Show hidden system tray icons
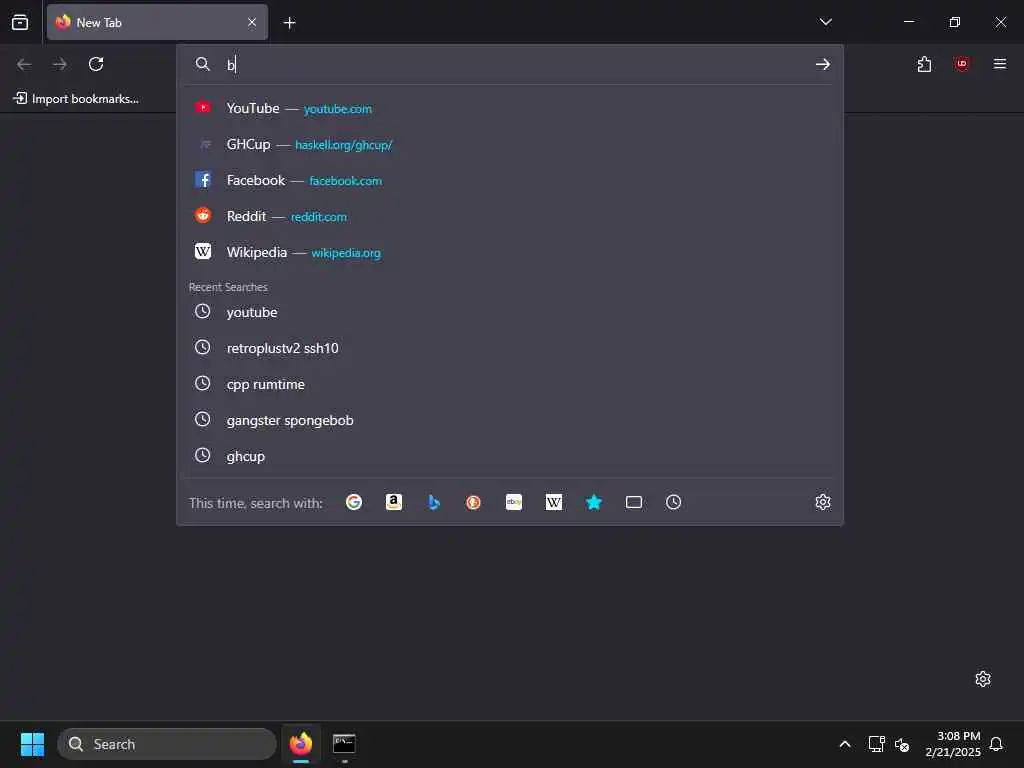This screenshot has height=768, width=1024. coord(844,744)
